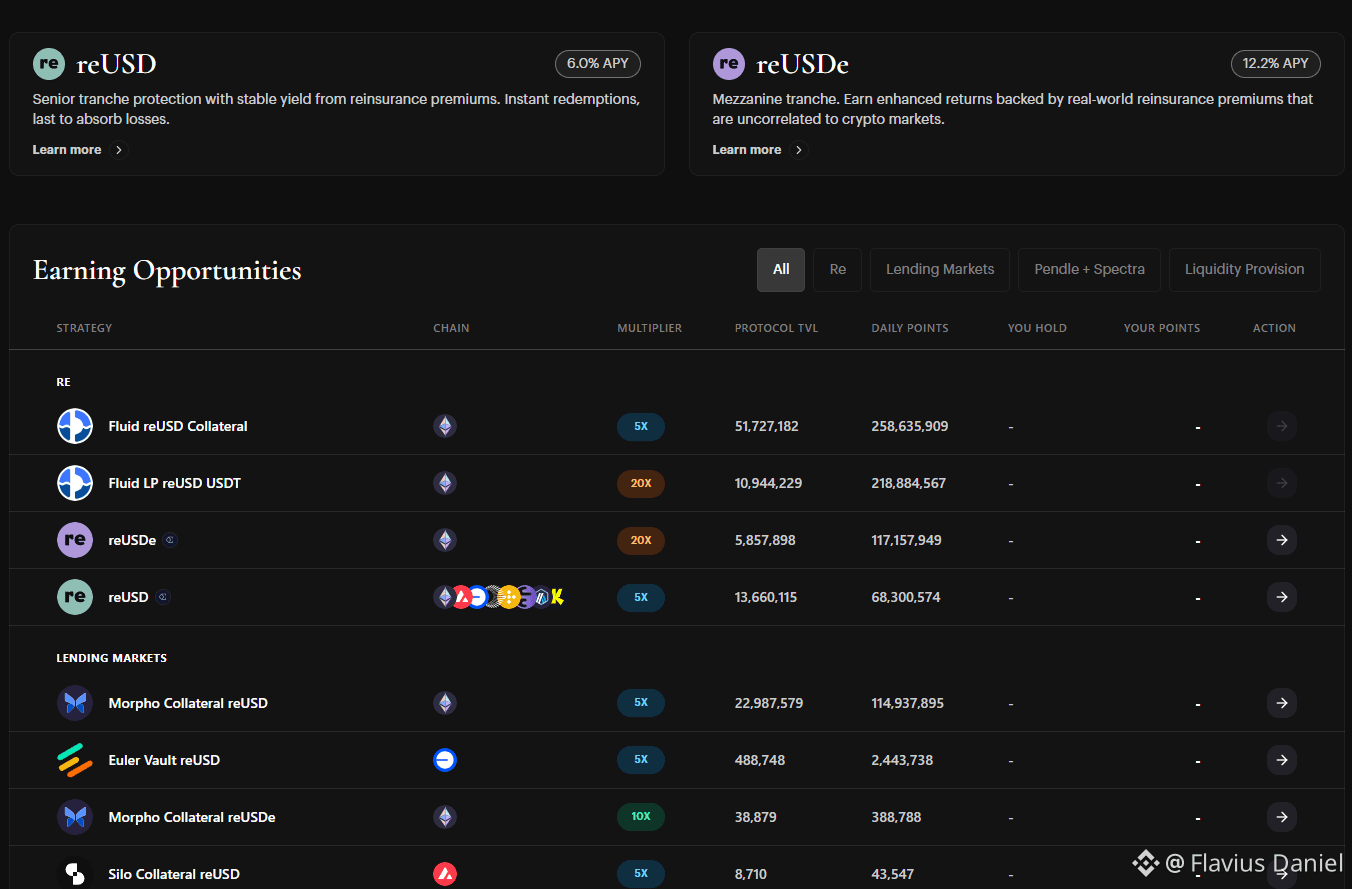
Task: Click the Protocol TVL value 13,660,115
Action: coord(766,597)
